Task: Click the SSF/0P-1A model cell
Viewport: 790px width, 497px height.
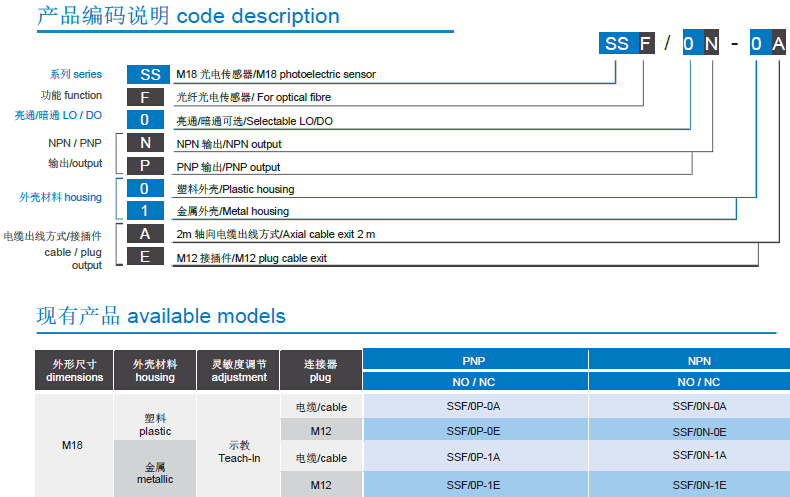Action: click(474, 456)
